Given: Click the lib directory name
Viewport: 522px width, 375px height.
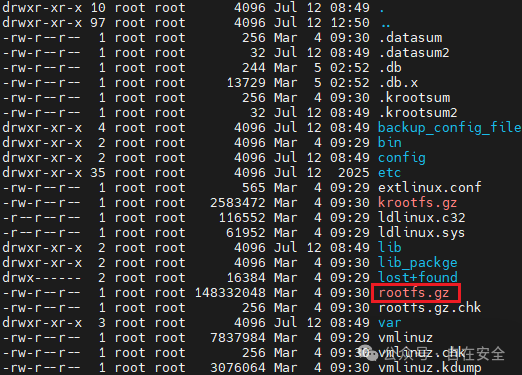Looking at the screenshot, I should tap(390, 248).
